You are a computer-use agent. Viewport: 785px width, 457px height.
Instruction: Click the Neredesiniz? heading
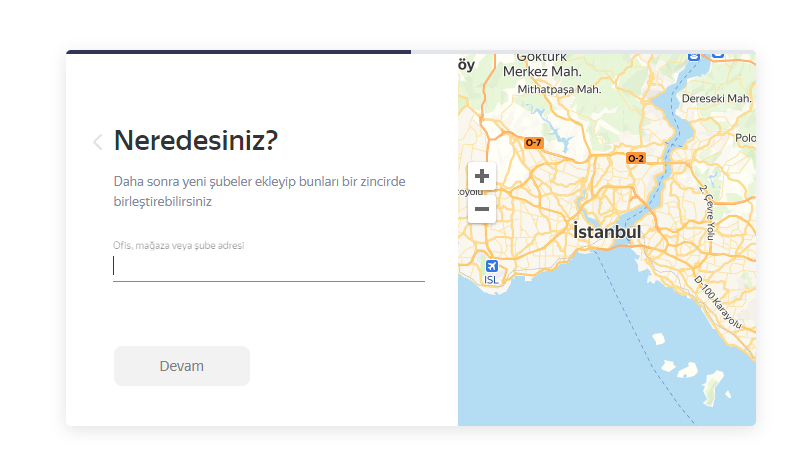196,140
